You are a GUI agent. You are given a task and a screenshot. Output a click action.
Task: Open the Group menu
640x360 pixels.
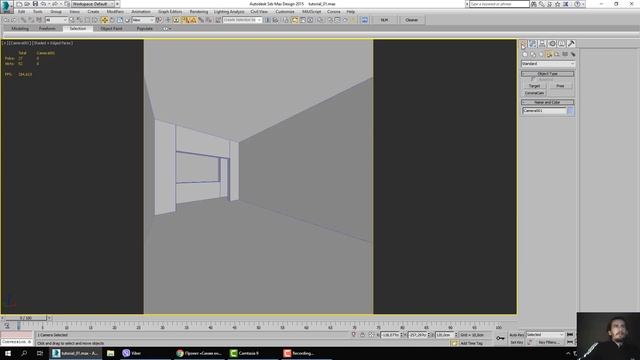(56, 12)
